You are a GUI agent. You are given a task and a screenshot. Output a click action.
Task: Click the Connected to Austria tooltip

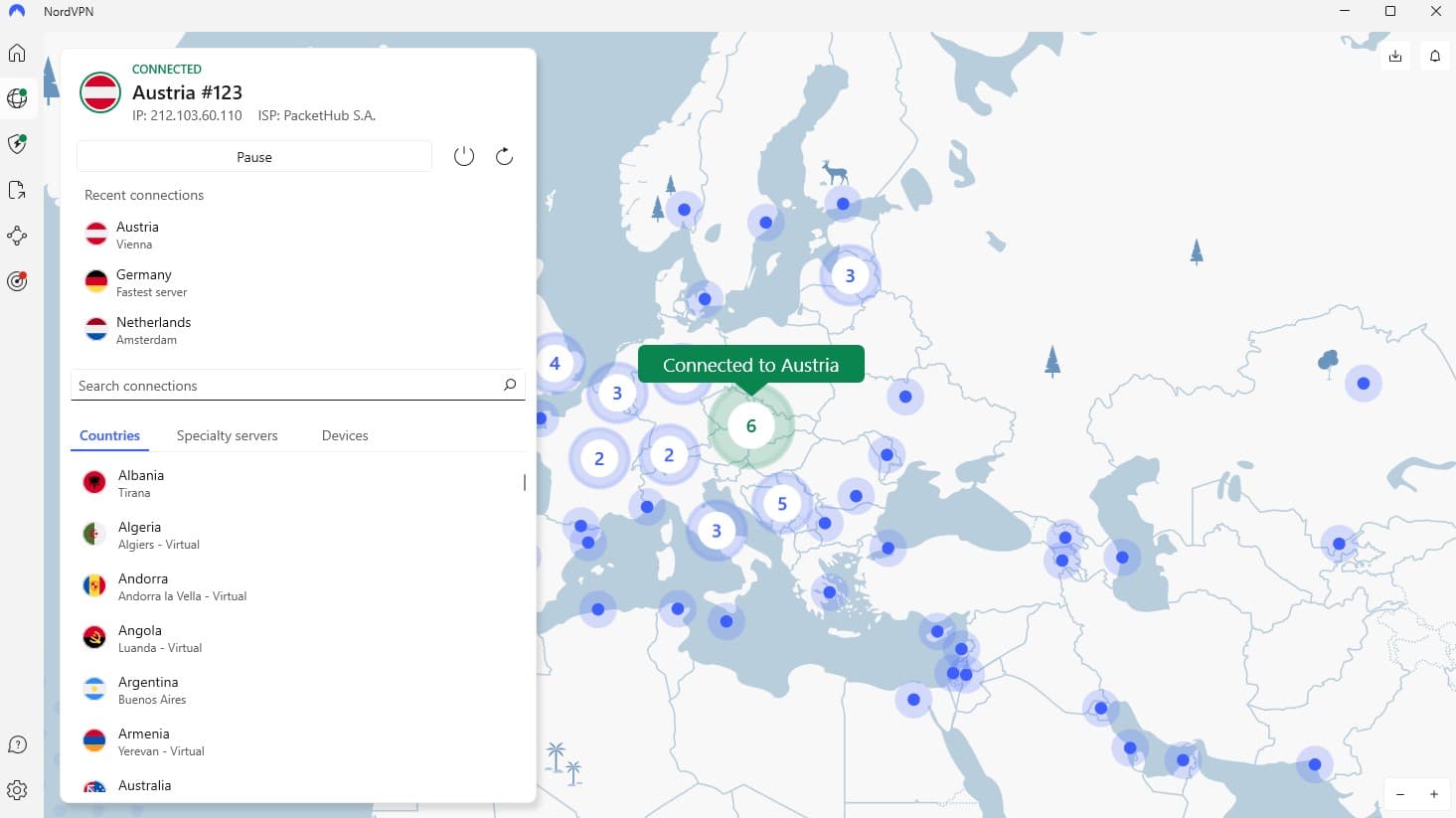click(x=750, y=365)
